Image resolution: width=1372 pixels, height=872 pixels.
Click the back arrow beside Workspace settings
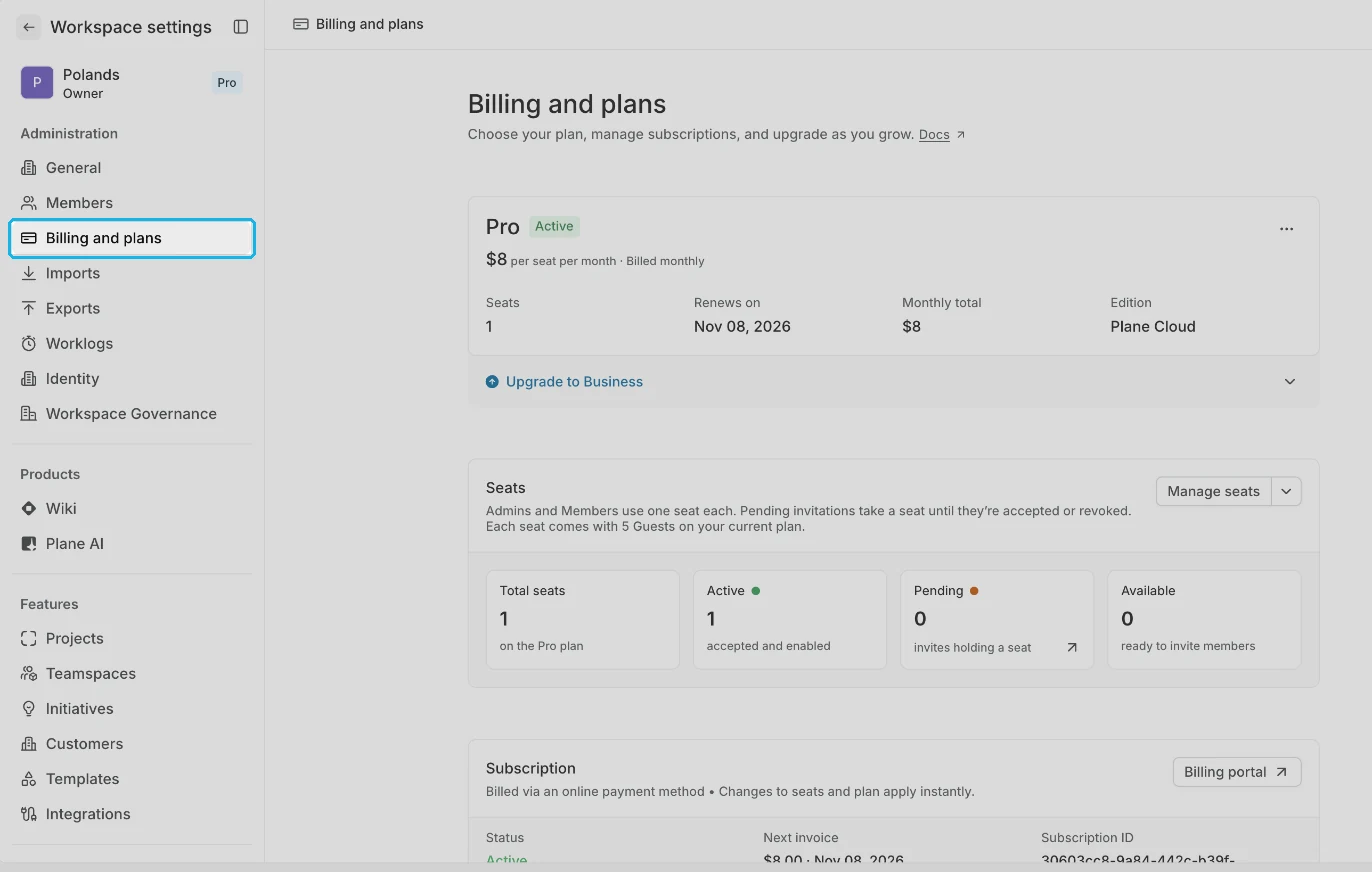pos(28,27)
